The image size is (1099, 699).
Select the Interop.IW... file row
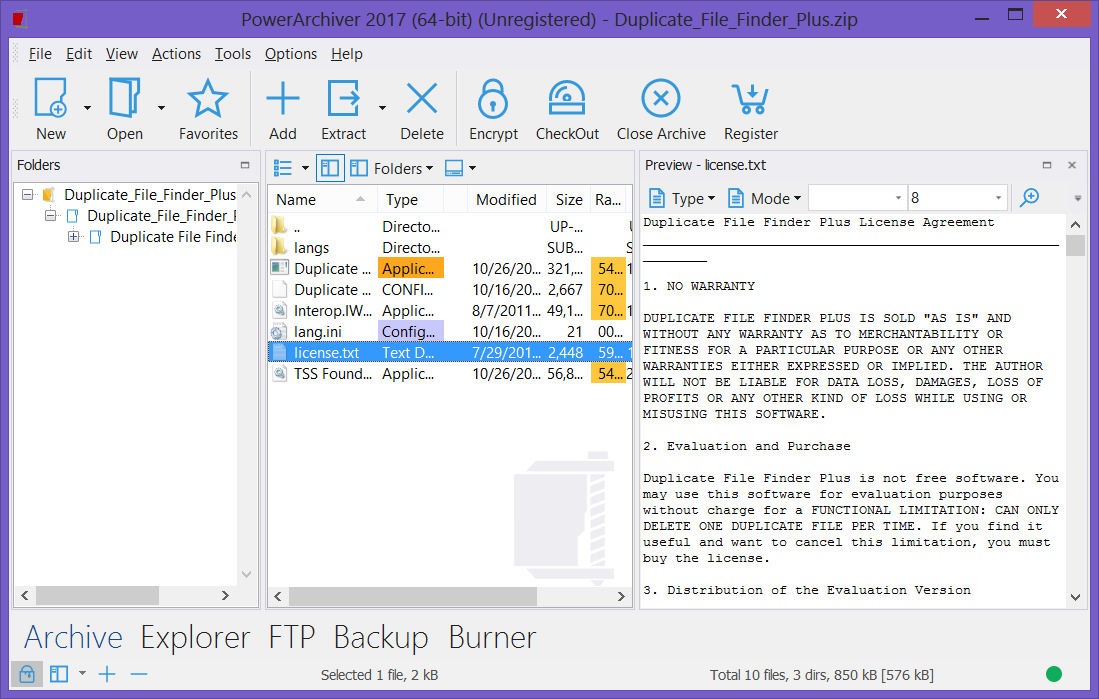(x=450, y=311)
